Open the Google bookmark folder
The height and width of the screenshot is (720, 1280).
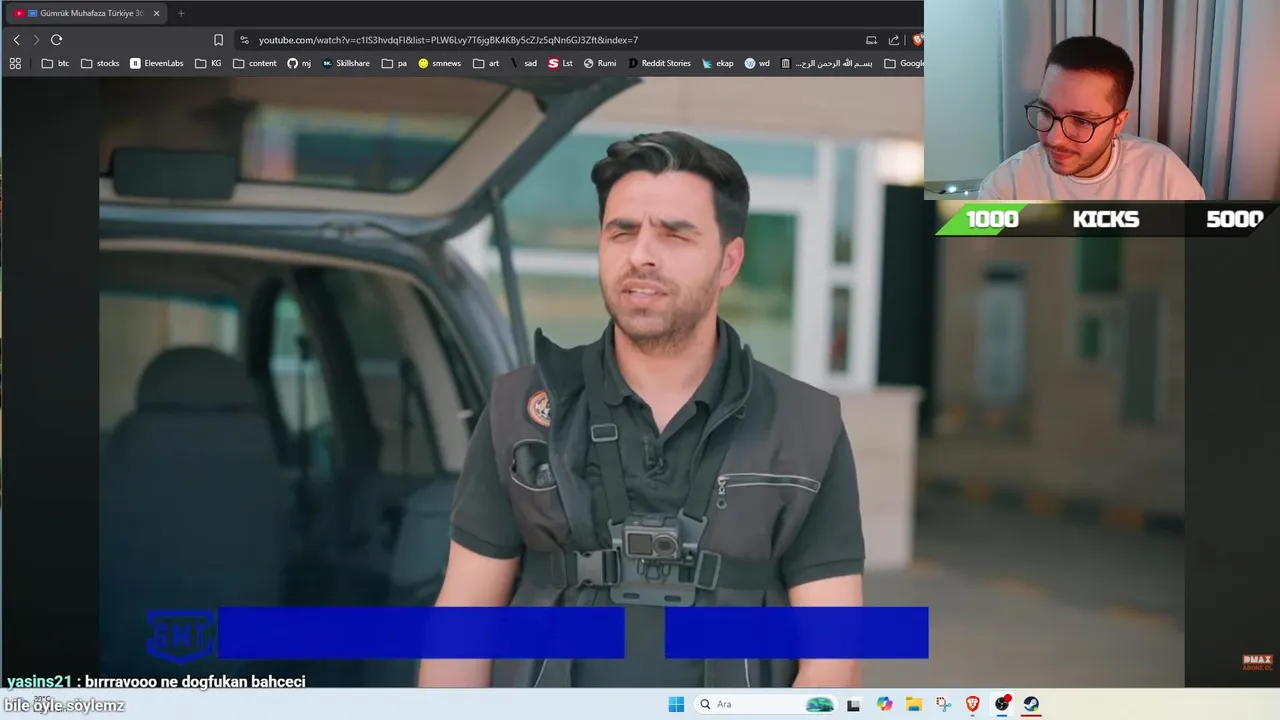[904, 63]
